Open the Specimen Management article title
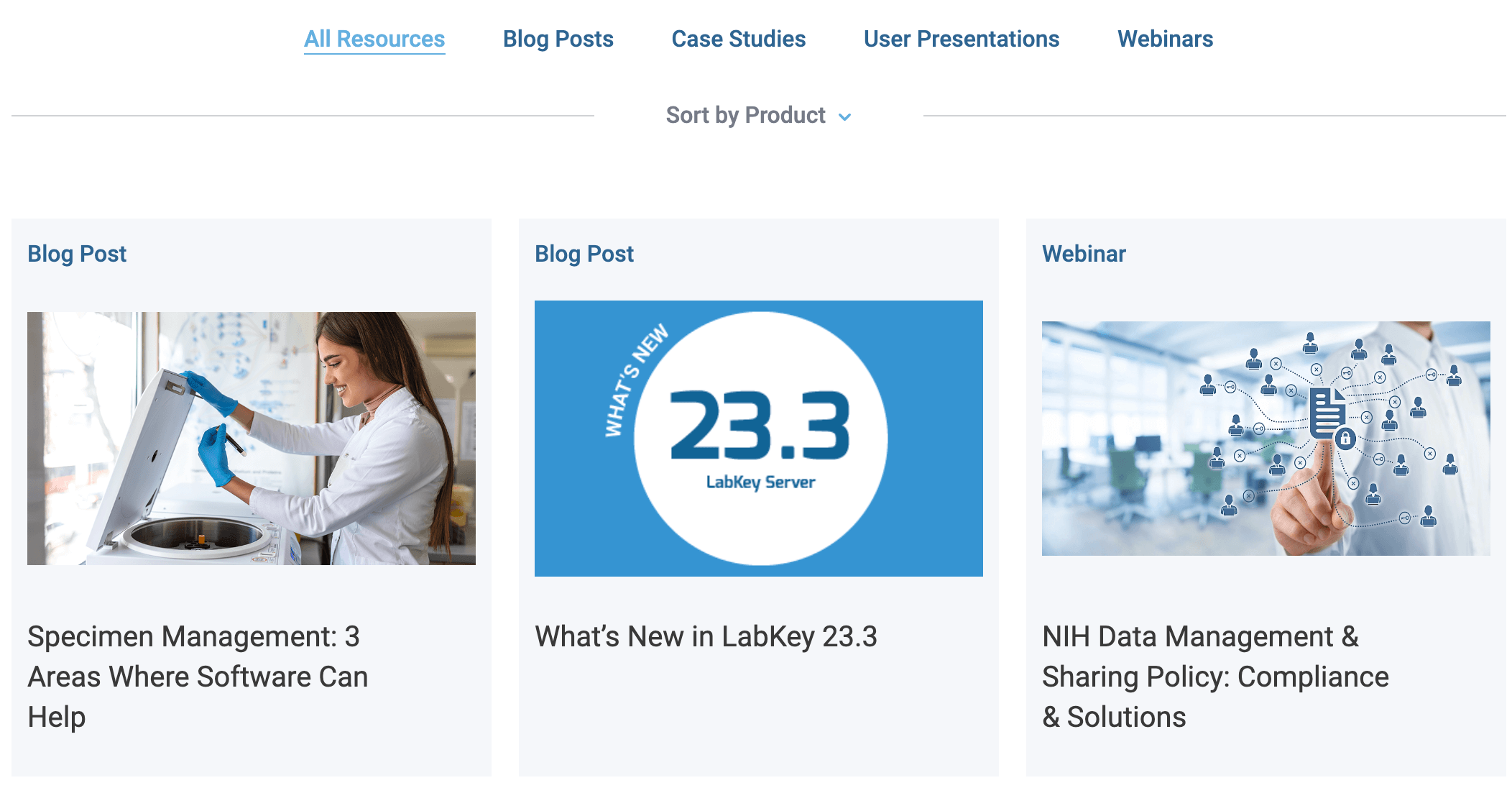 198,676
